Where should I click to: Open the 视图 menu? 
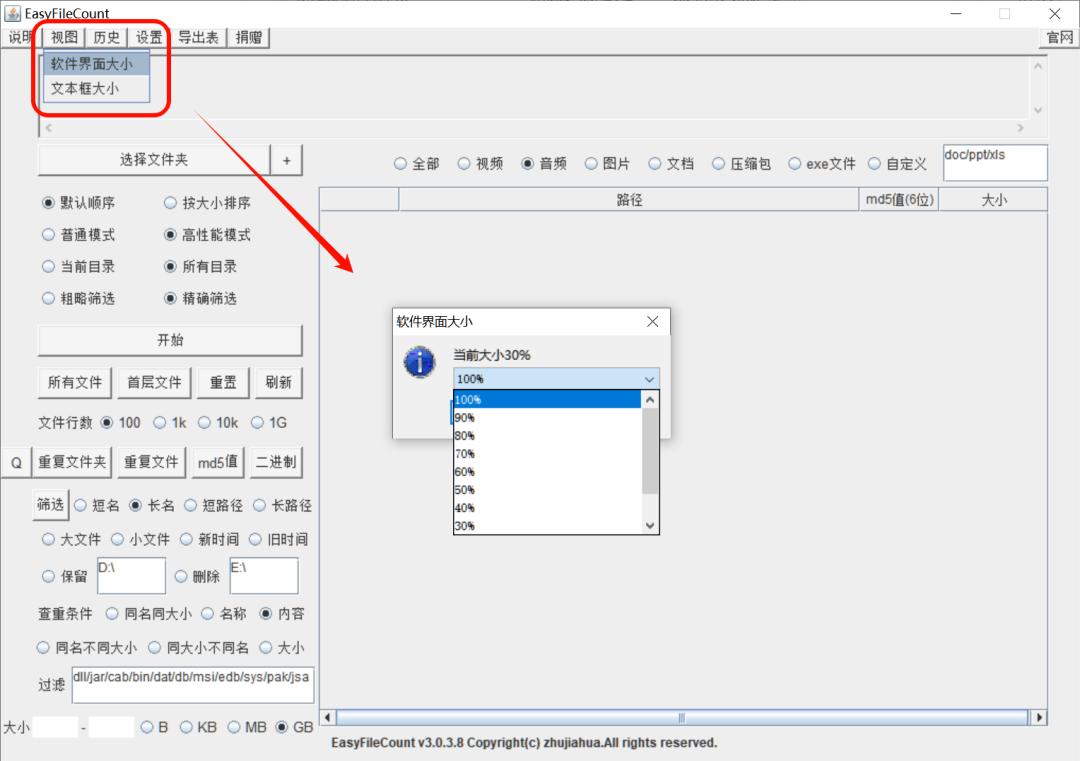click(64, 37)
